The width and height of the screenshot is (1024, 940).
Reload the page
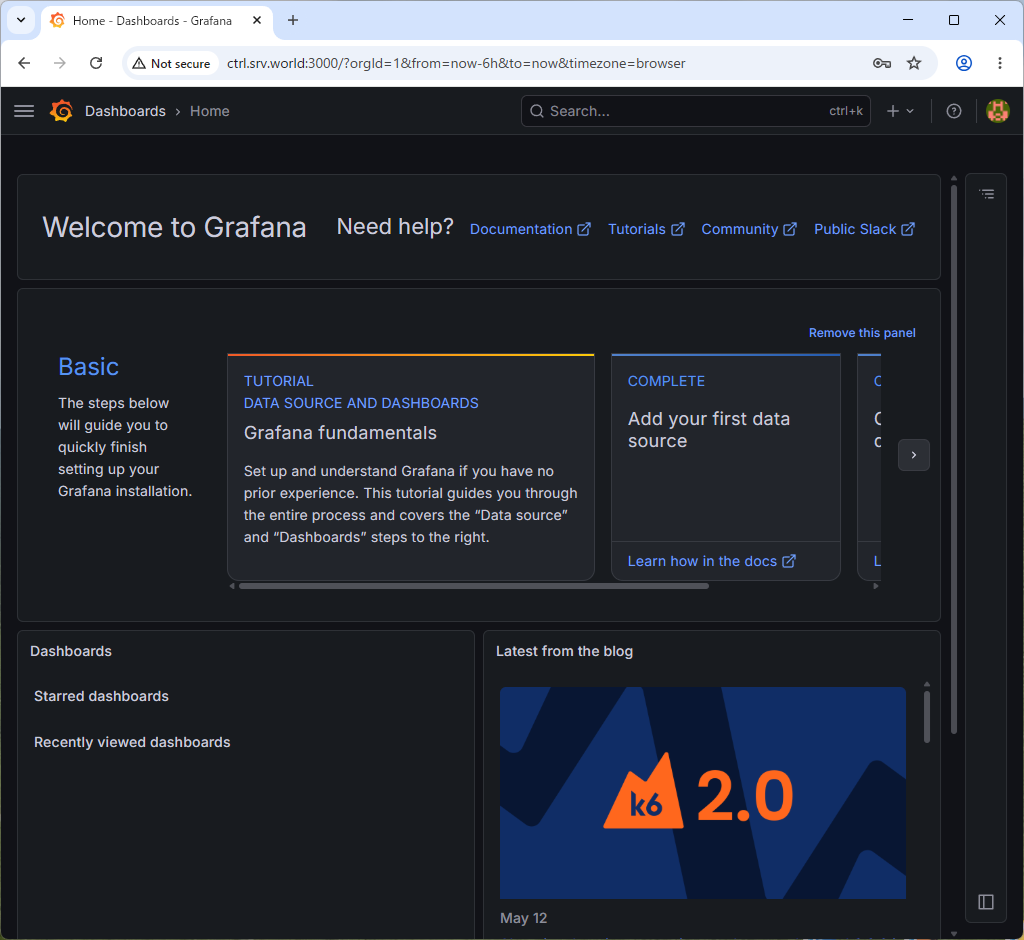click(96, 63)
